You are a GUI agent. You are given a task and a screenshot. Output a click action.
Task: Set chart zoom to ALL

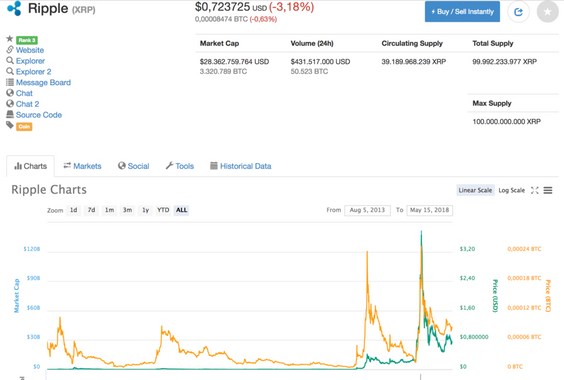click(x=181, y=210)
